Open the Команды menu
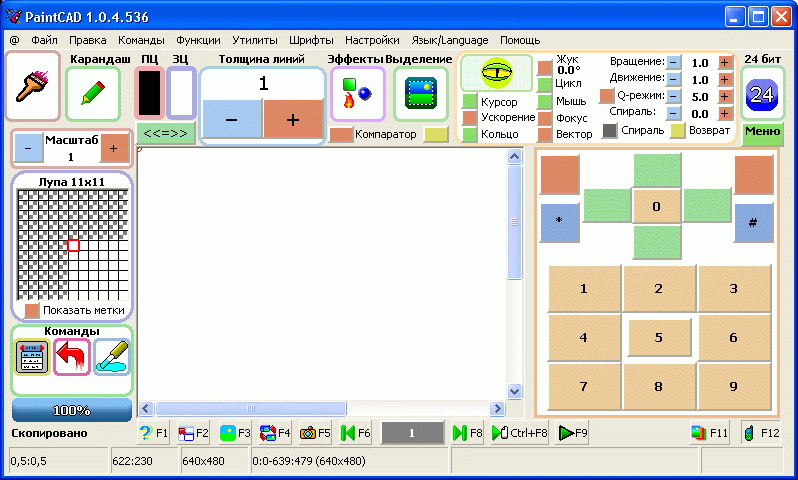 click(141, 40)
